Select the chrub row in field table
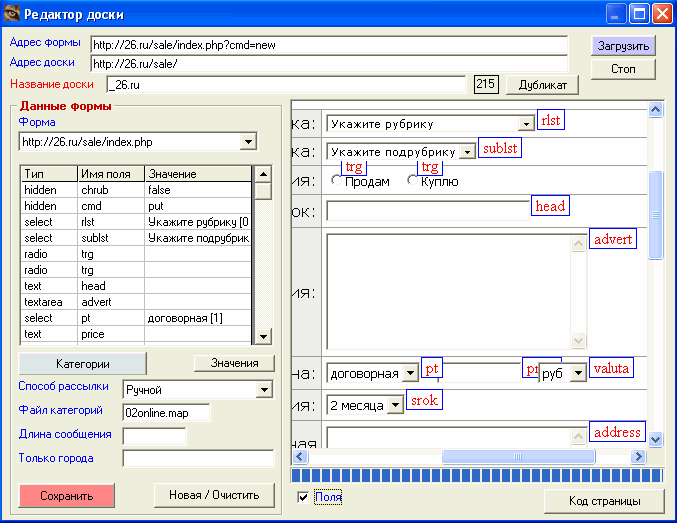This screenshot has width=677, height=523. point(136,190)
